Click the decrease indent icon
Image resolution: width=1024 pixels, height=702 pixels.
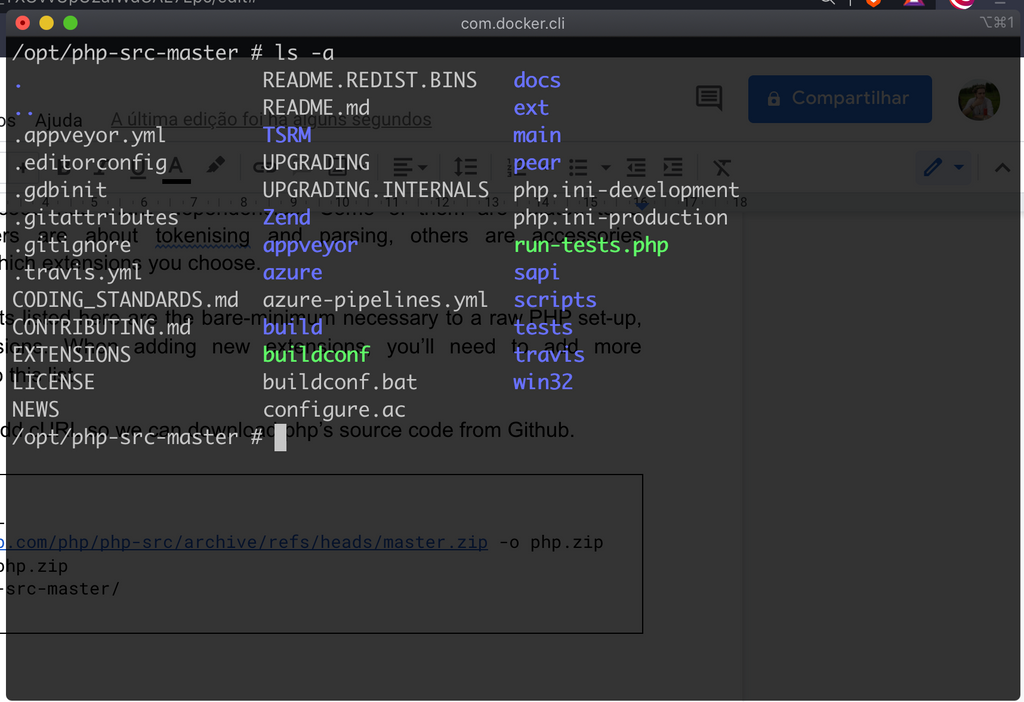click(x=637, y=168)
